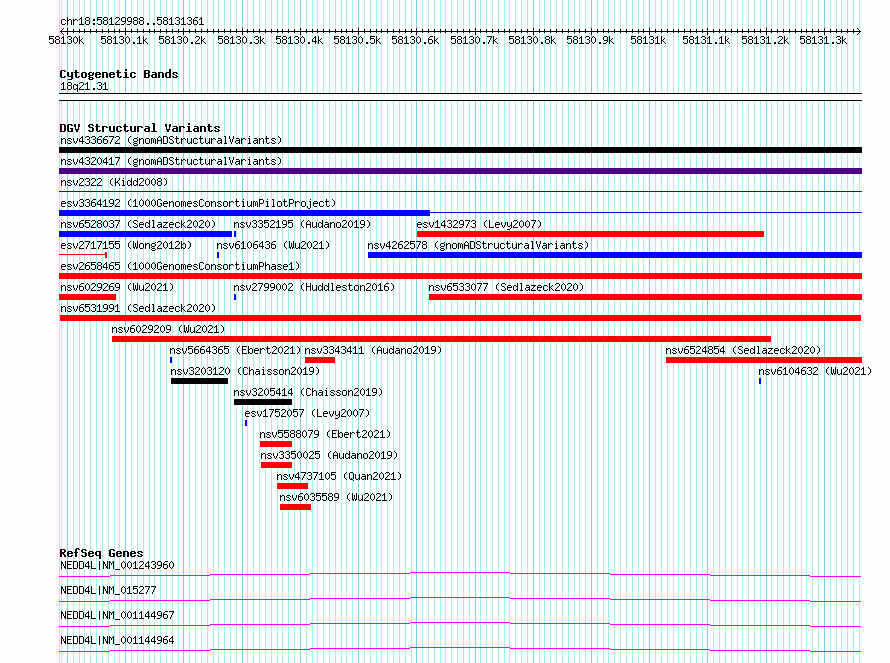Screen dimensions: 890x663
Task: Select the red esv1432973 variant bar
Action: [590, 234]
